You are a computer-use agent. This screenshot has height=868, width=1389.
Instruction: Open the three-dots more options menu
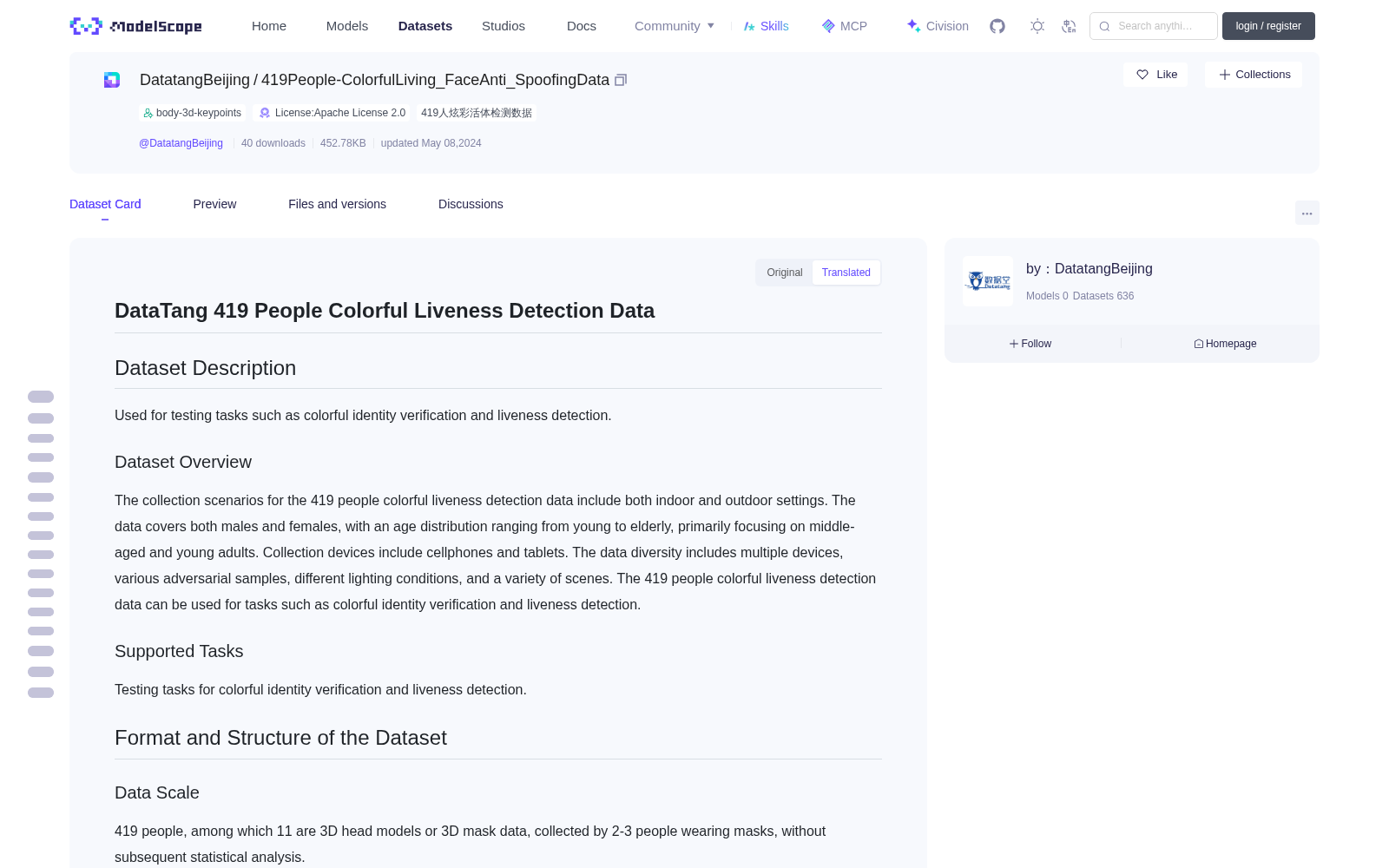pyautogui.click(x=1307, y=213)
